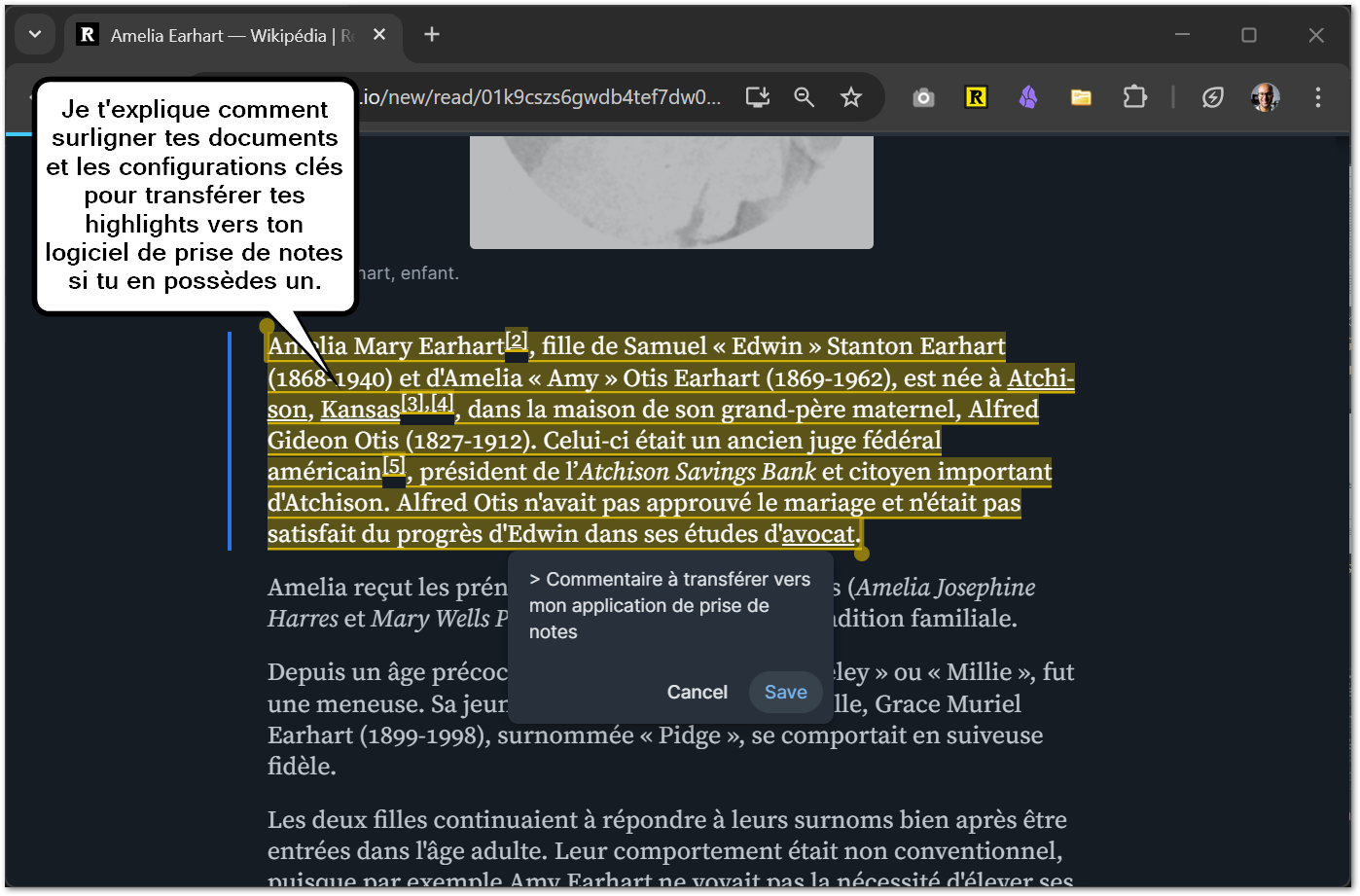Follow the Kansas link
This screenshot has height=896, width=1360.
point(360,410)
